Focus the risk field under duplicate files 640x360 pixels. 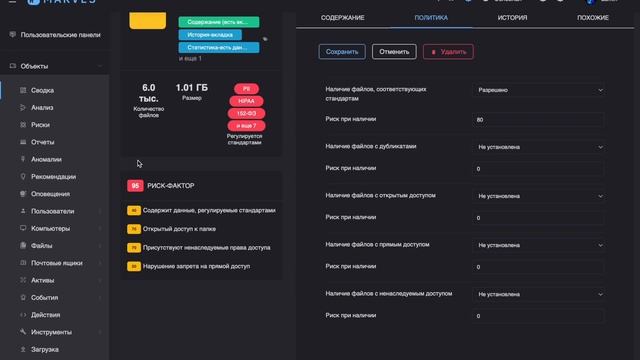point(539,169)
